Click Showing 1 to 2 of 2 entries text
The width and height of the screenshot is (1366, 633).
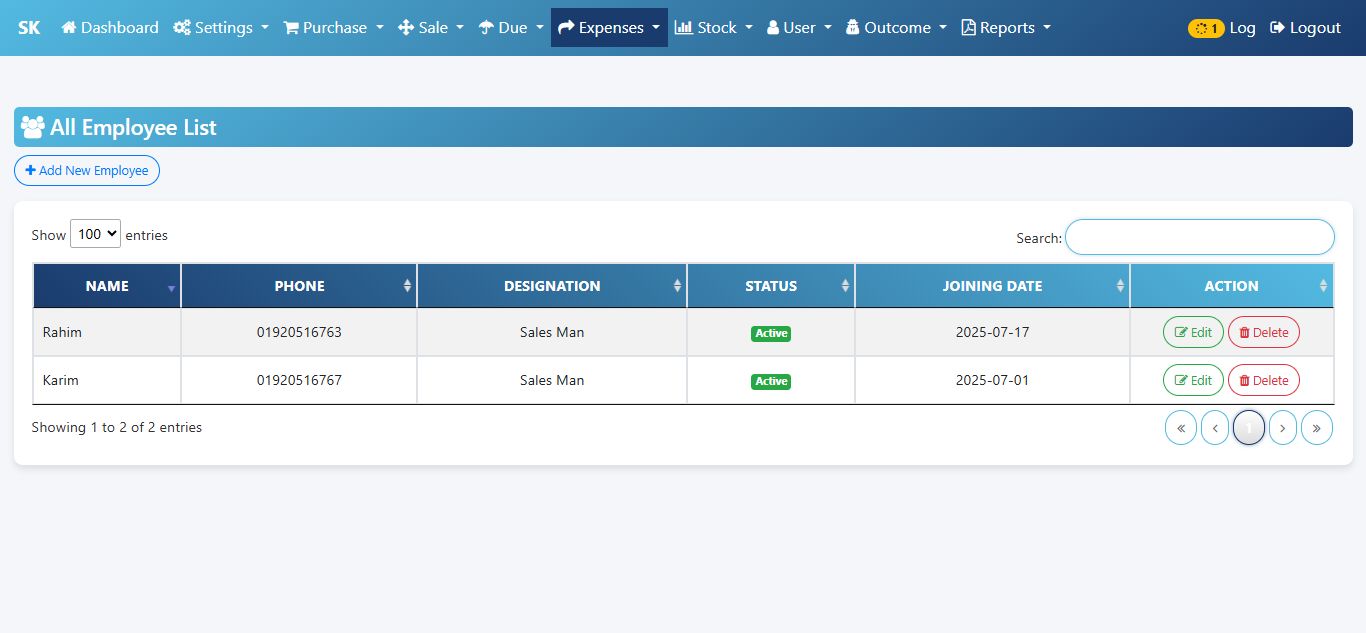pos(117,427)
